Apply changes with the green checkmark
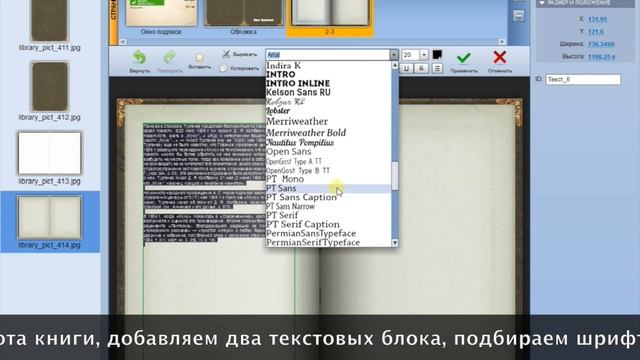 point(463,58)
